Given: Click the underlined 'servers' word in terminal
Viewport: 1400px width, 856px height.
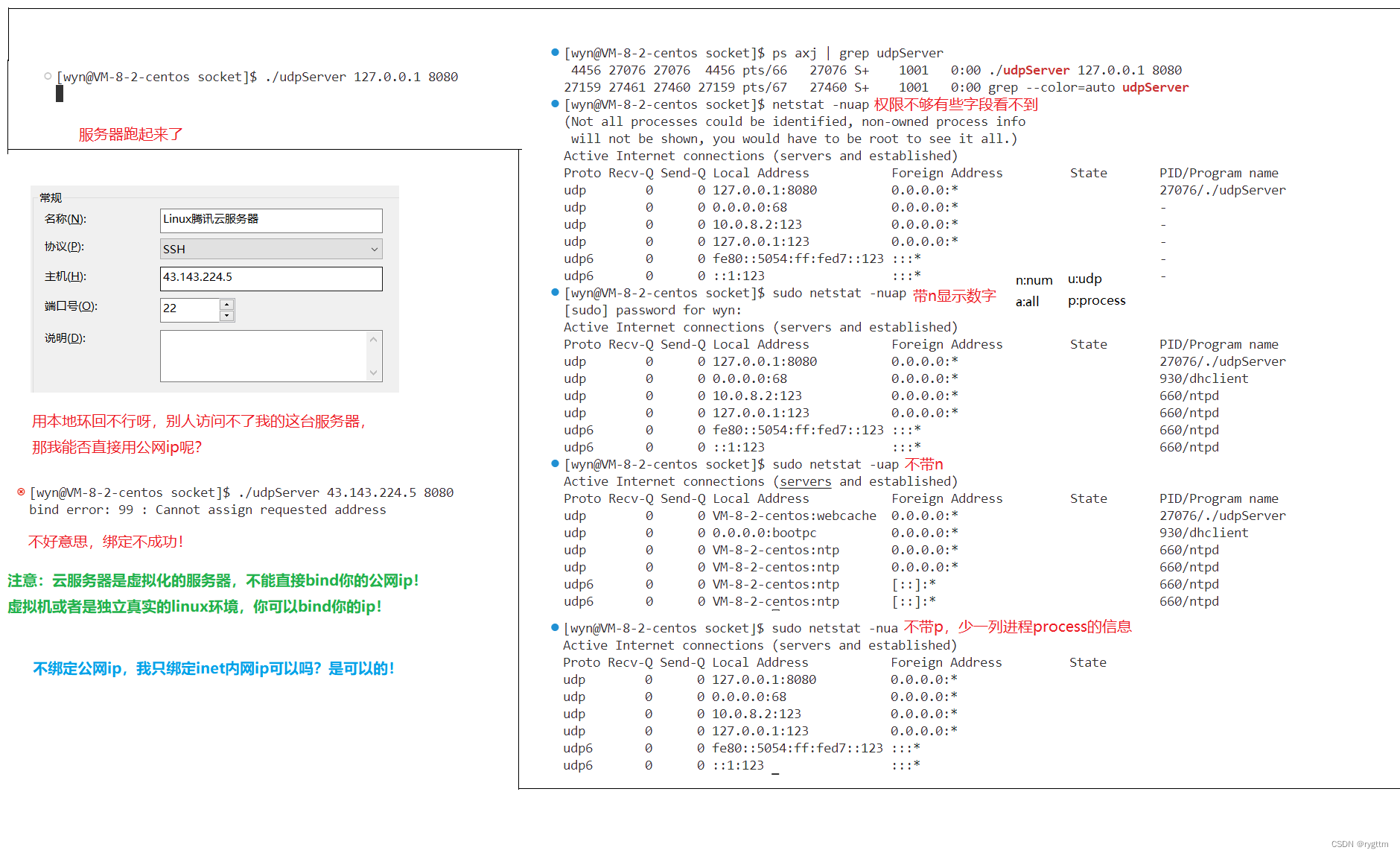Looking at the screenshot, I should coord(806,482).
